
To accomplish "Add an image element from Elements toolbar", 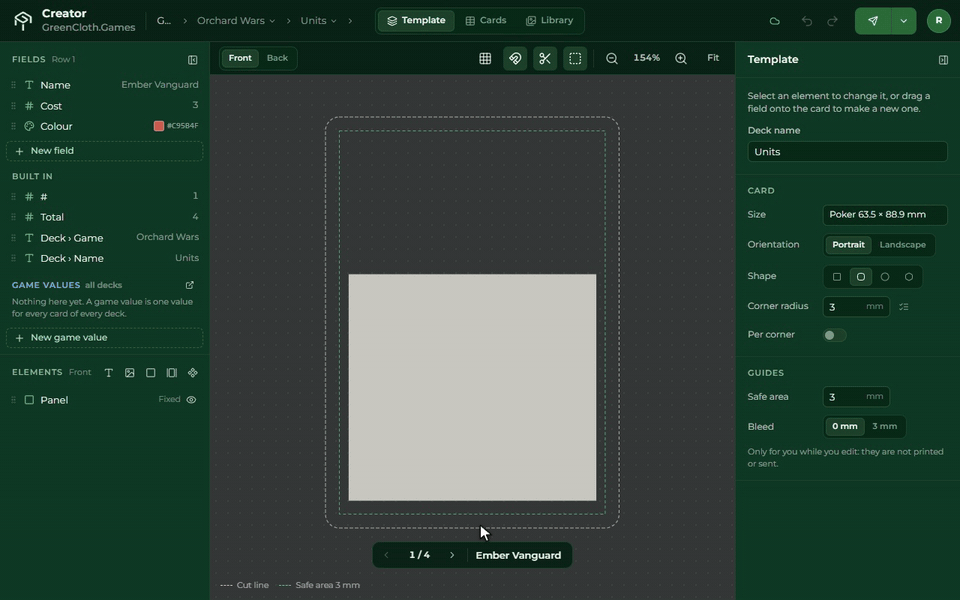I will coord(130,373).
